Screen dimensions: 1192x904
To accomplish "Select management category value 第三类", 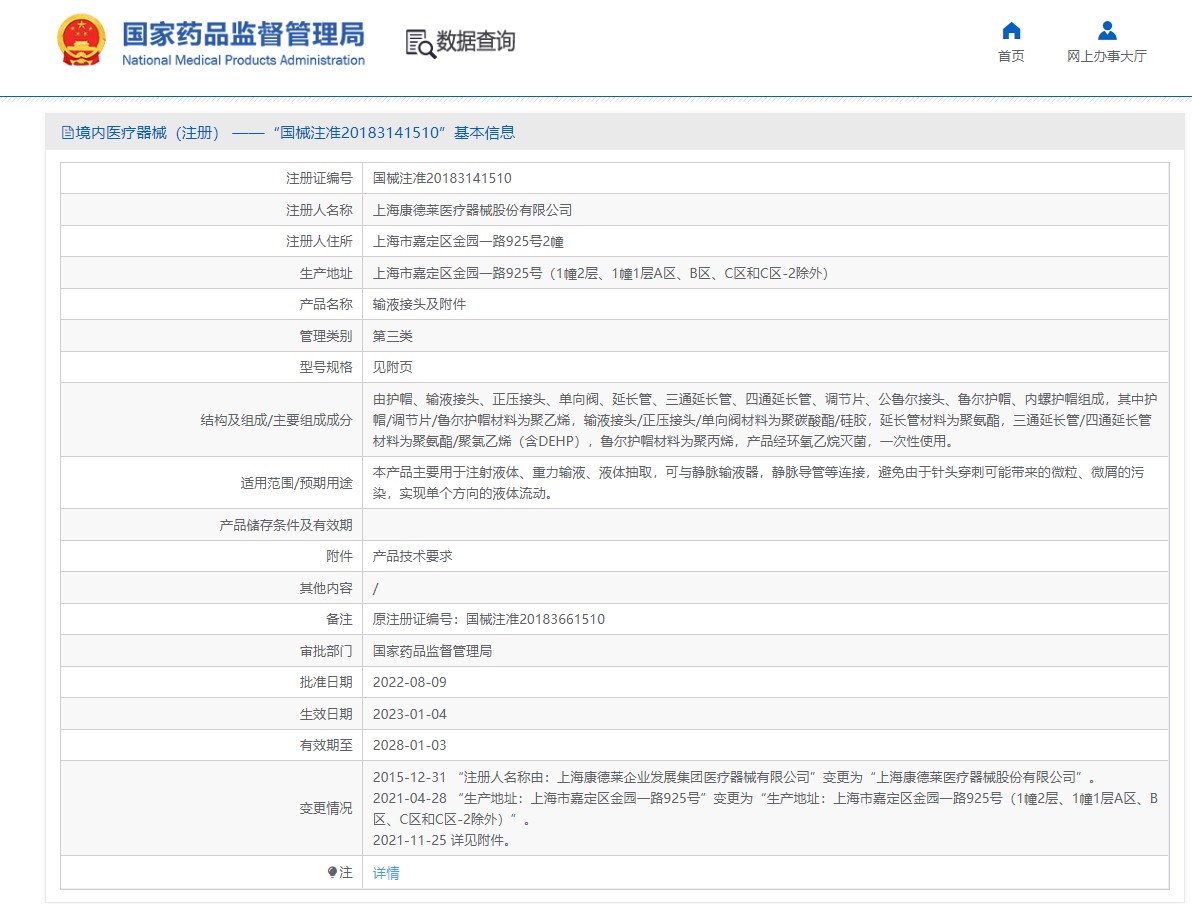I will (392, 336).
